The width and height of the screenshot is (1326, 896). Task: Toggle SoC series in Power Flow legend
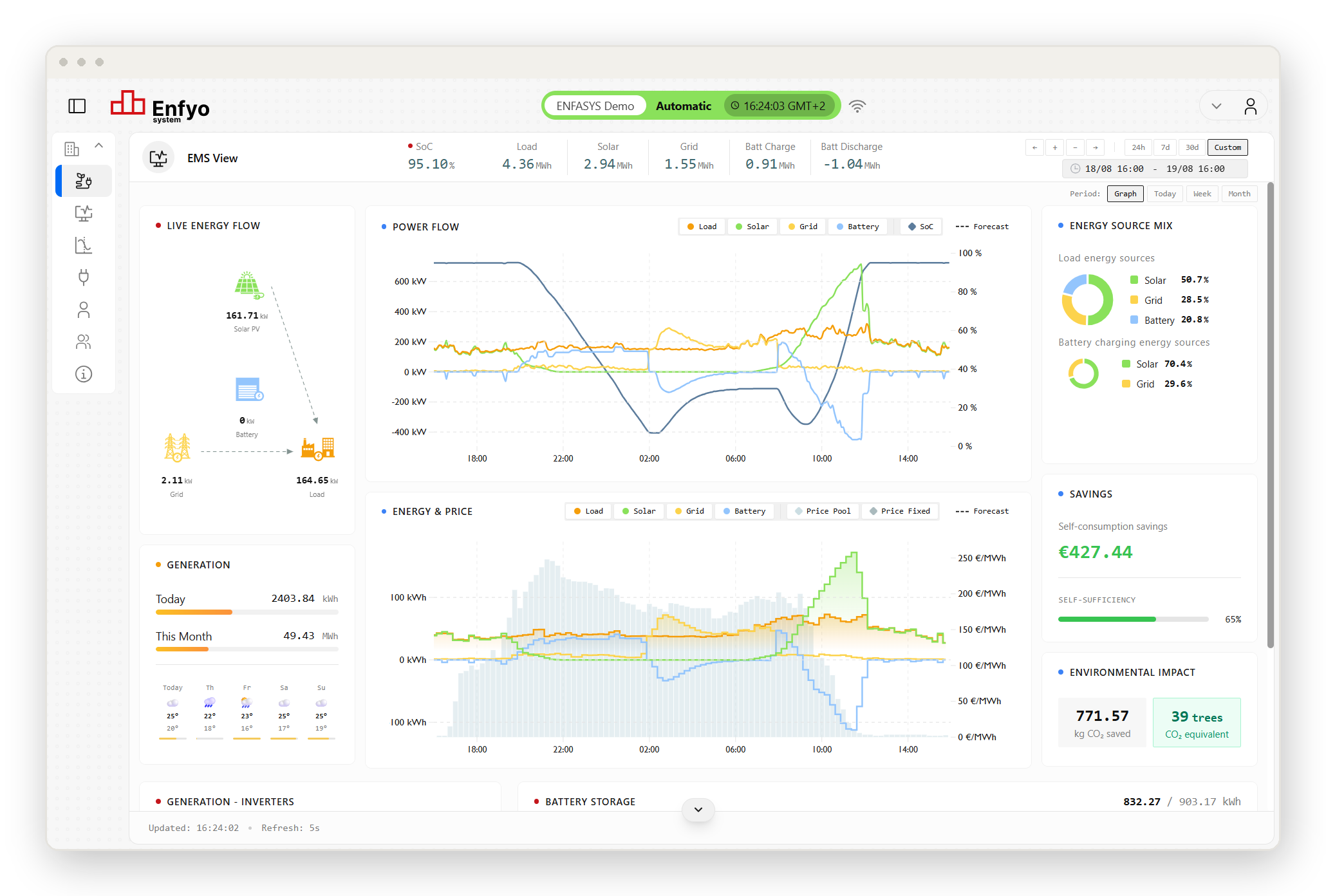(920, 227)
